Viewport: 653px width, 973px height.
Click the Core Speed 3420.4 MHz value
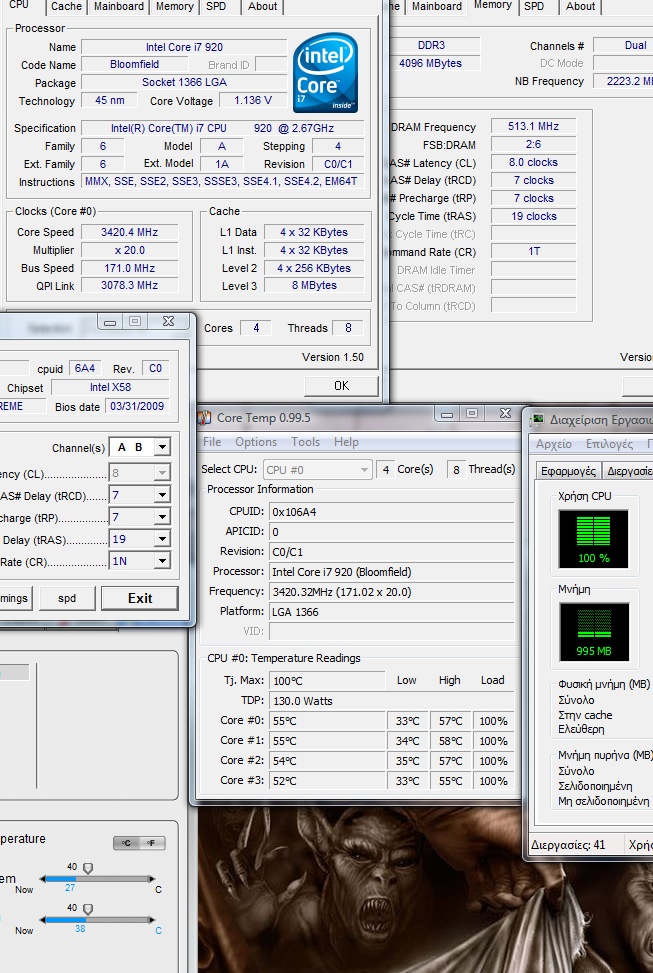tap(130, 232)
